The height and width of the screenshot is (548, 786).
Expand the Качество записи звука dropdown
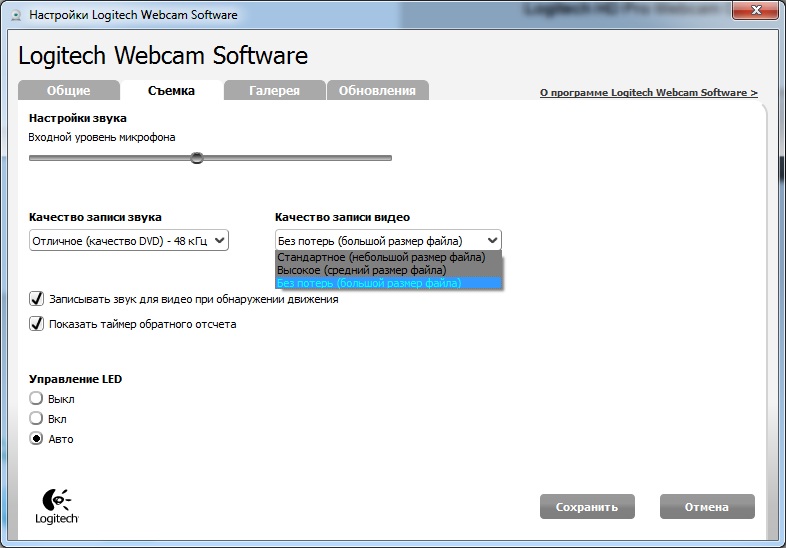(x=129, y=240)
